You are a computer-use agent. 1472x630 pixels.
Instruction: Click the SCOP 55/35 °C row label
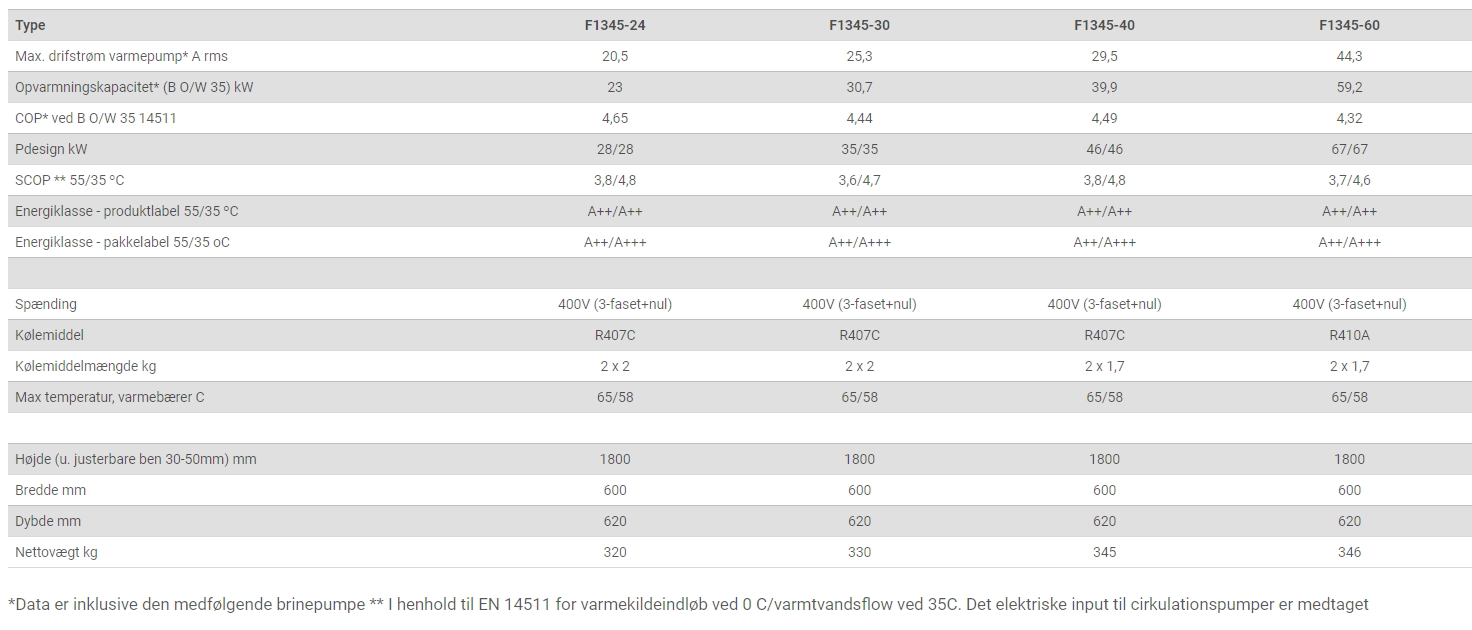pos(70,180)
